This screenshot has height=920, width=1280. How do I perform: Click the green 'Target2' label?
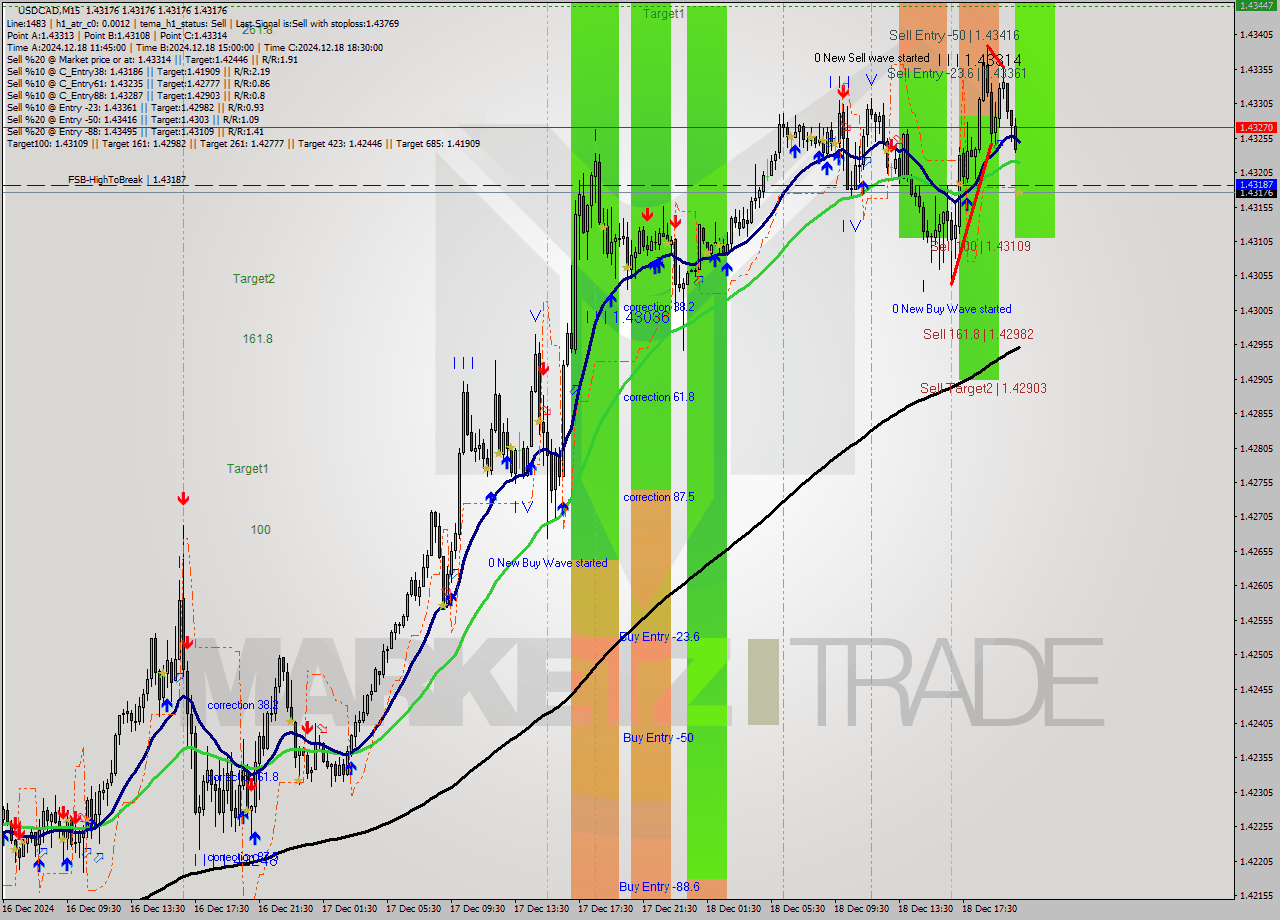click(254, 278)
